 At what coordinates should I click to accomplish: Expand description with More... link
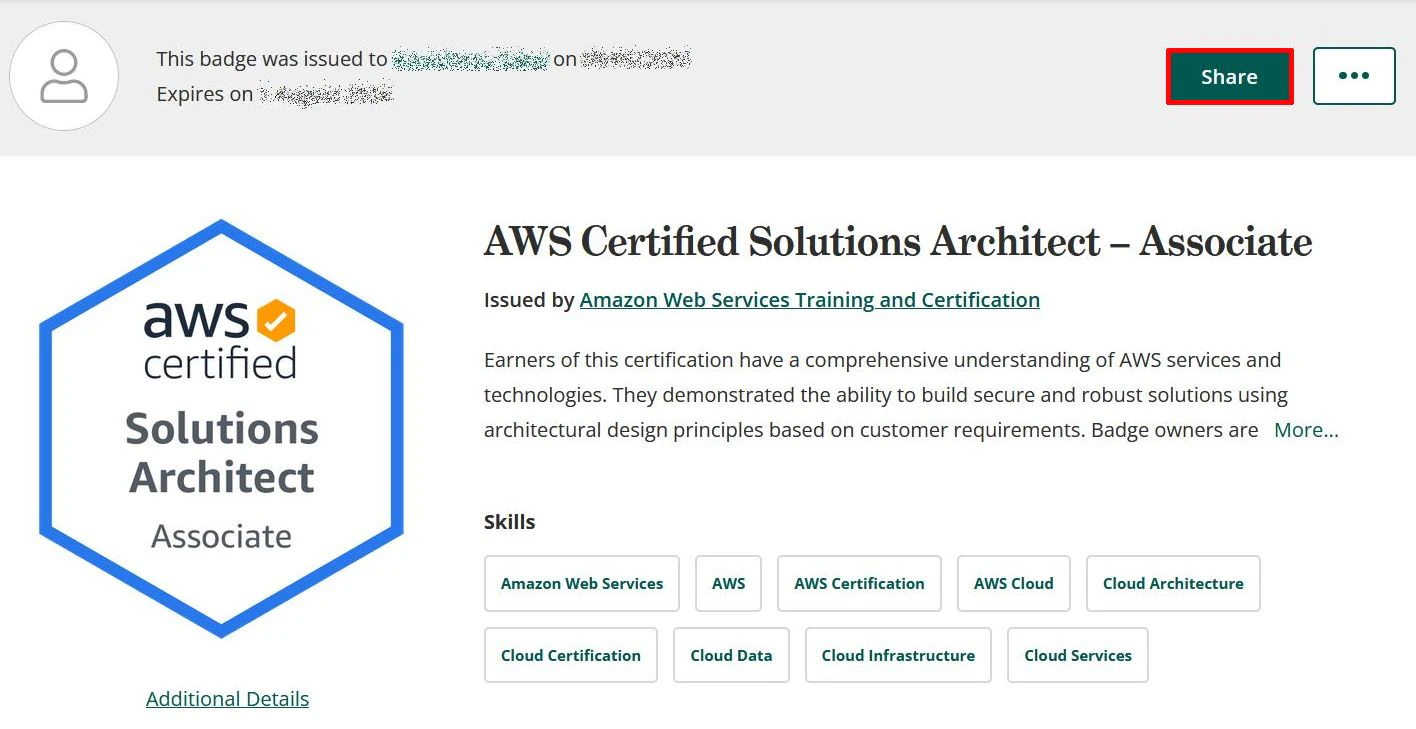[1306, 430]
